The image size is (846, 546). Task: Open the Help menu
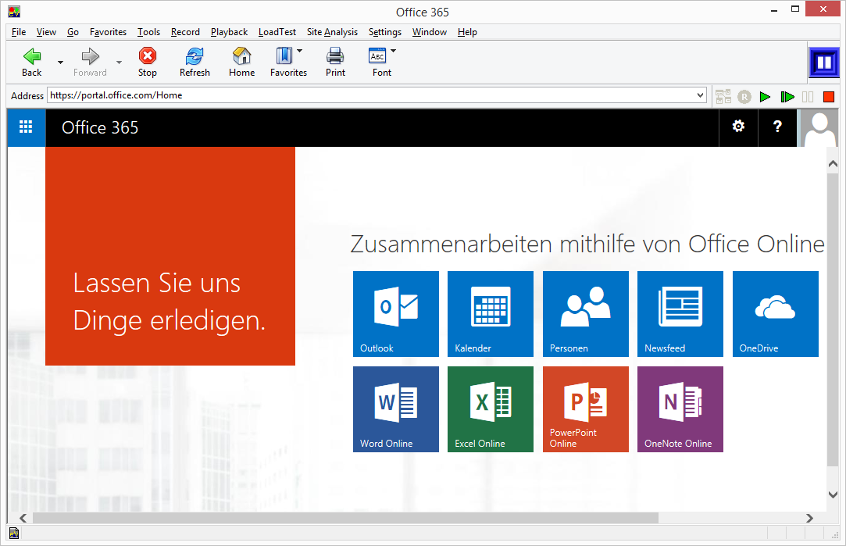tap(467, 32)
